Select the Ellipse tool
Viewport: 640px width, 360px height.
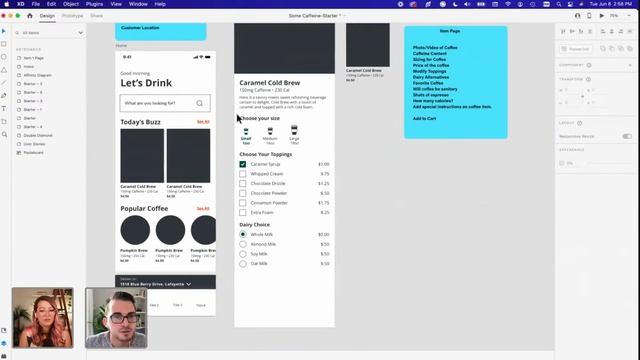coord(4,57)
